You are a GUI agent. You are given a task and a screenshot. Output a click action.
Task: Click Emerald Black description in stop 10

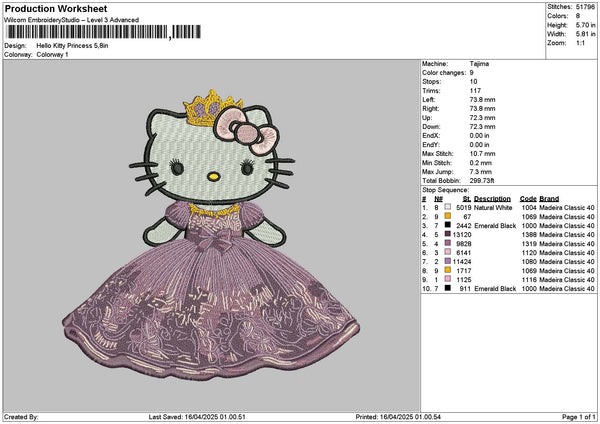click(x=495, y=289)
